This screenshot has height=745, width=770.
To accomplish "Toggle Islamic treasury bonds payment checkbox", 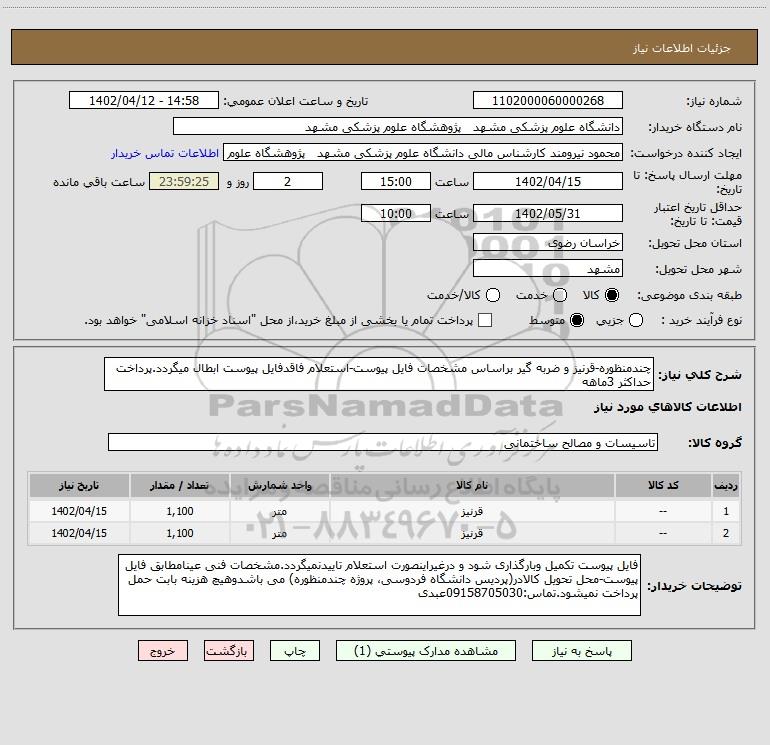I will pos(485,320).
